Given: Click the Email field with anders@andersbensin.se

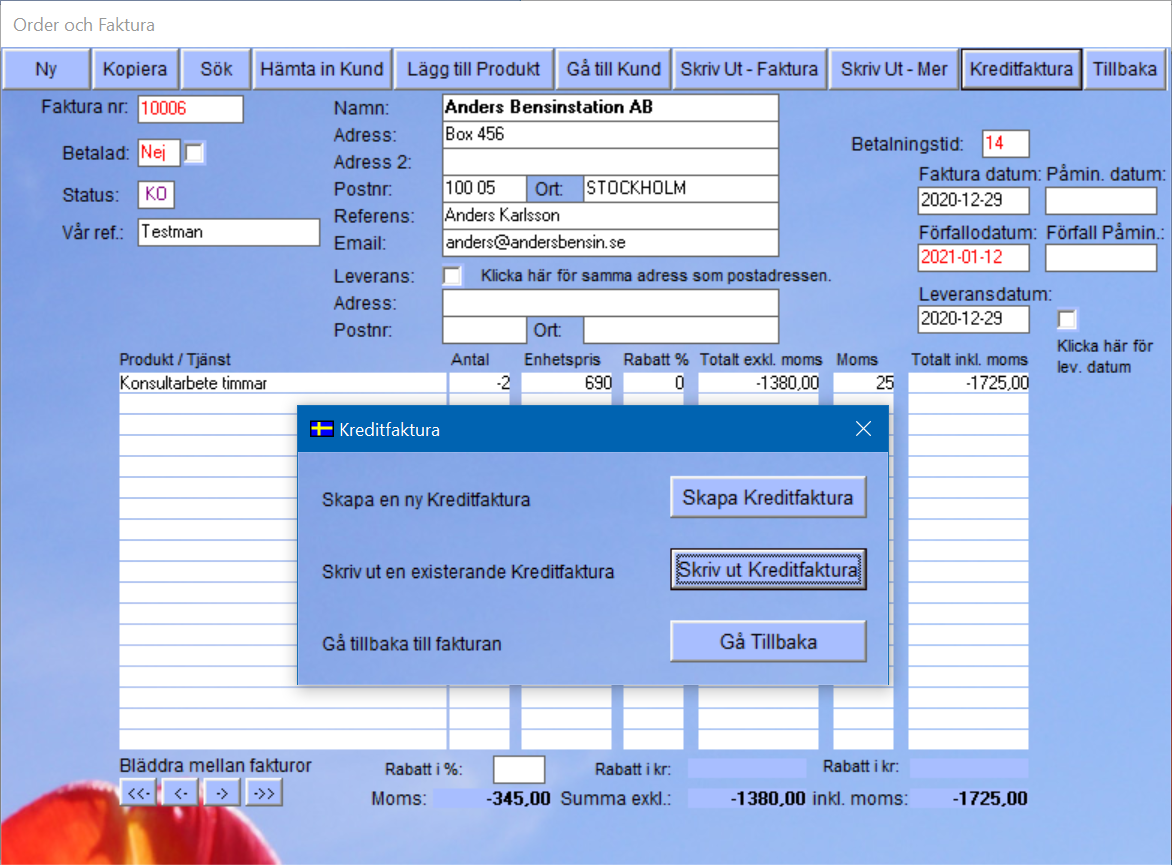Looking at the screenshot, I should pos(609,243).
